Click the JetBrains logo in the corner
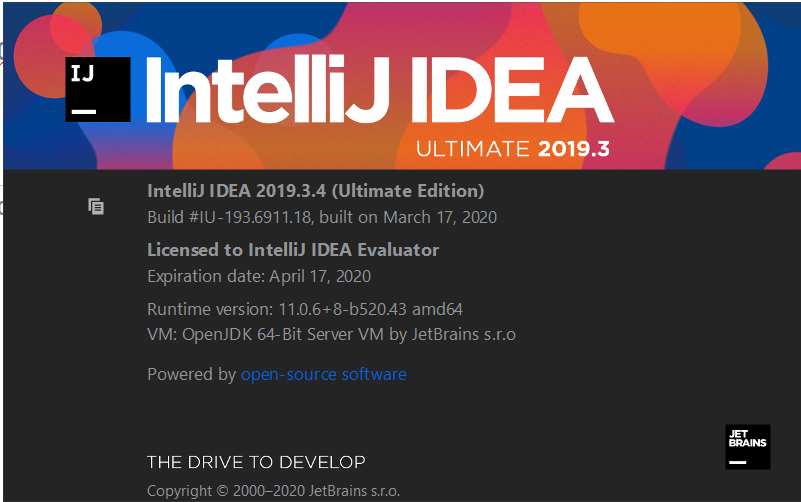The height and width of the screenshot is (502, 801). pos(747,447)
